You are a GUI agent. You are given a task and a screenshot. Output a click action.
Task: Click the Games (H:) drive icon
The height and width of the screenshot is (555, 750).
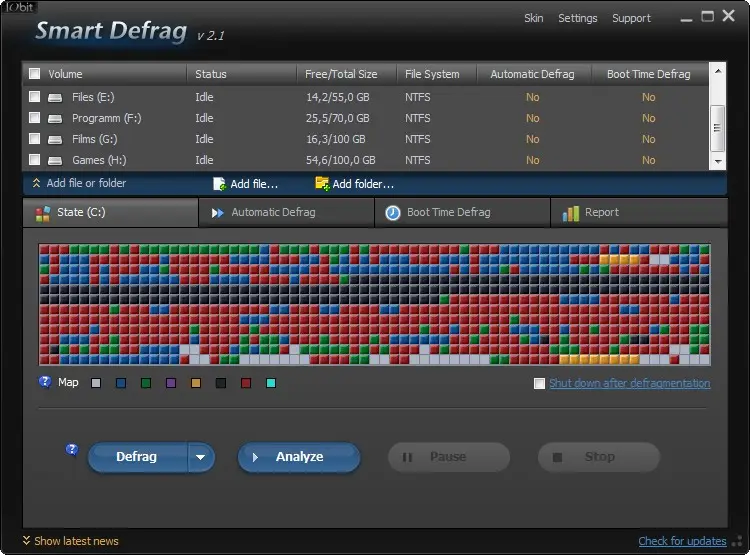tap(55, 161)
